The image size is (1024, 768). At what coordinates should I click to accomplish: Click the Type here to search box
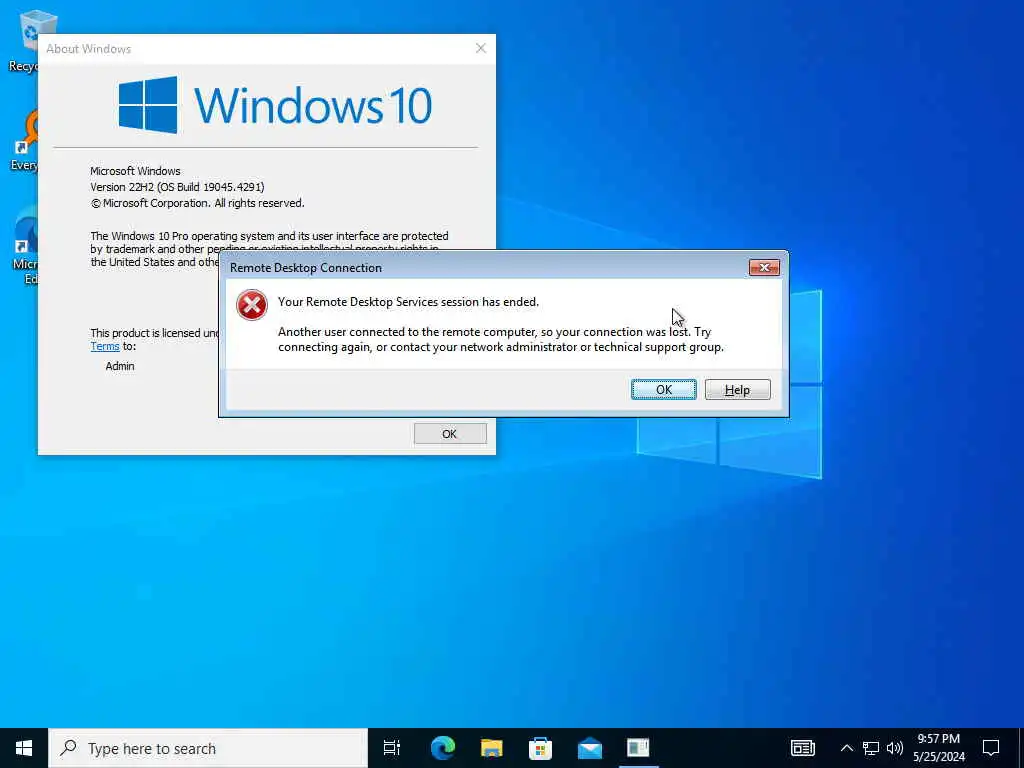point(208,748)
